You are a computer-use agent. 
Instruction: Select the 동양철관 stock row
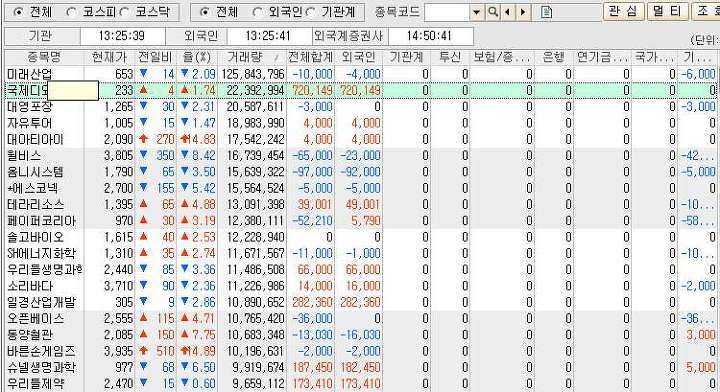coord(360,335)
